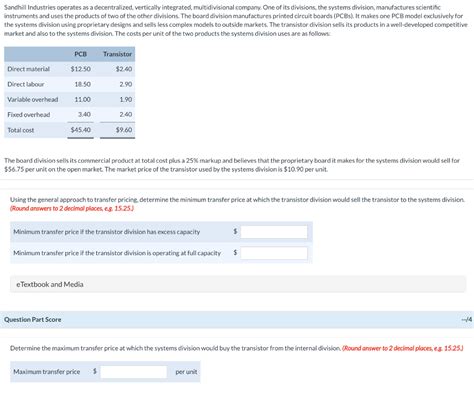This screenshot has height=393, width=474.
Task: Select the Transistor total cost $9.60
Action: tap(124, 130)
